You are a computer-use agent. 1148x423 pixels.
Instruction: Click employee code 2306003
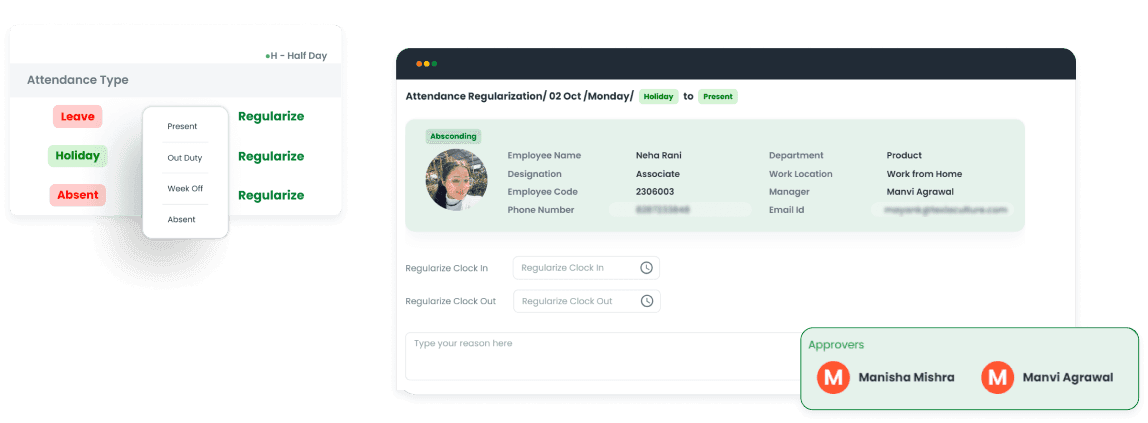pyautogui.click(x=655, y=192)
